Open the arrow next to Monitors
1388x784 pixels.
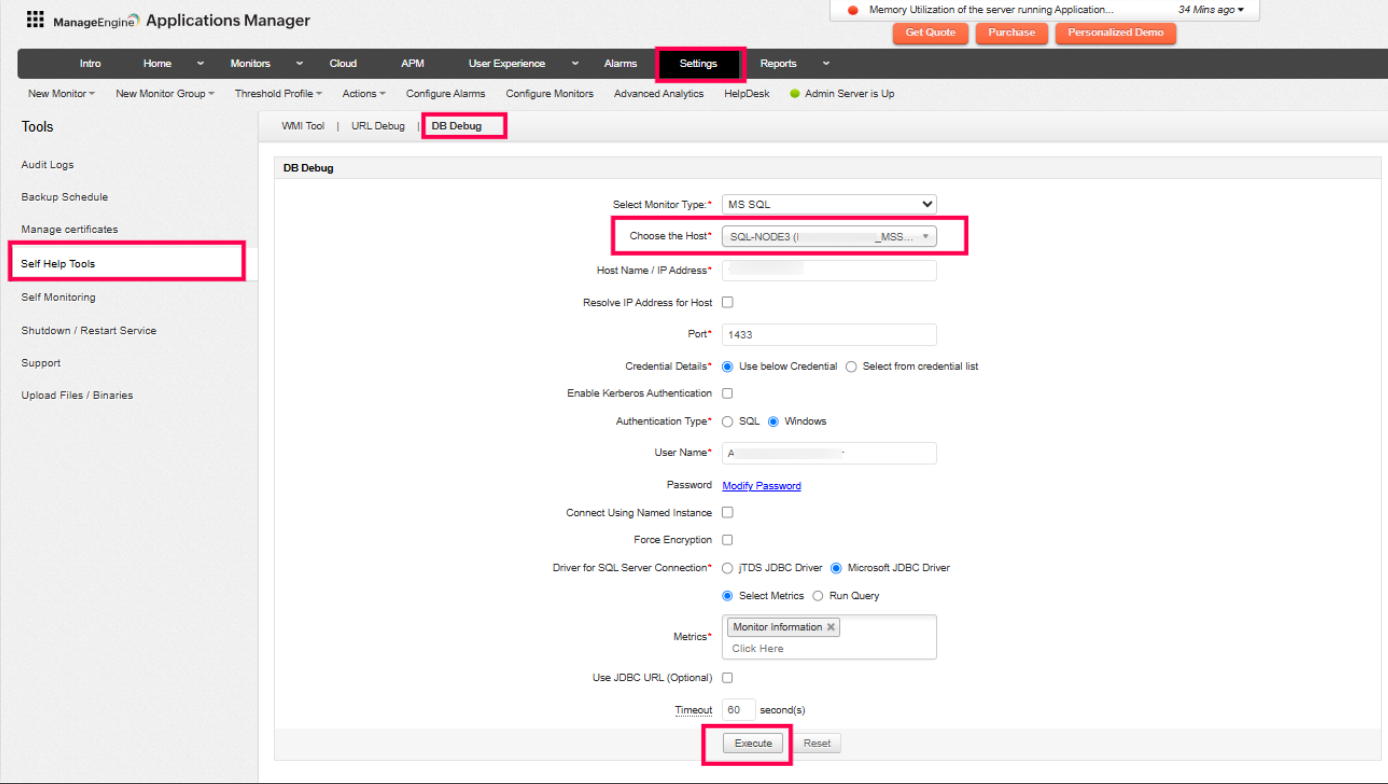pyautogui.click(x=299, y=64)
